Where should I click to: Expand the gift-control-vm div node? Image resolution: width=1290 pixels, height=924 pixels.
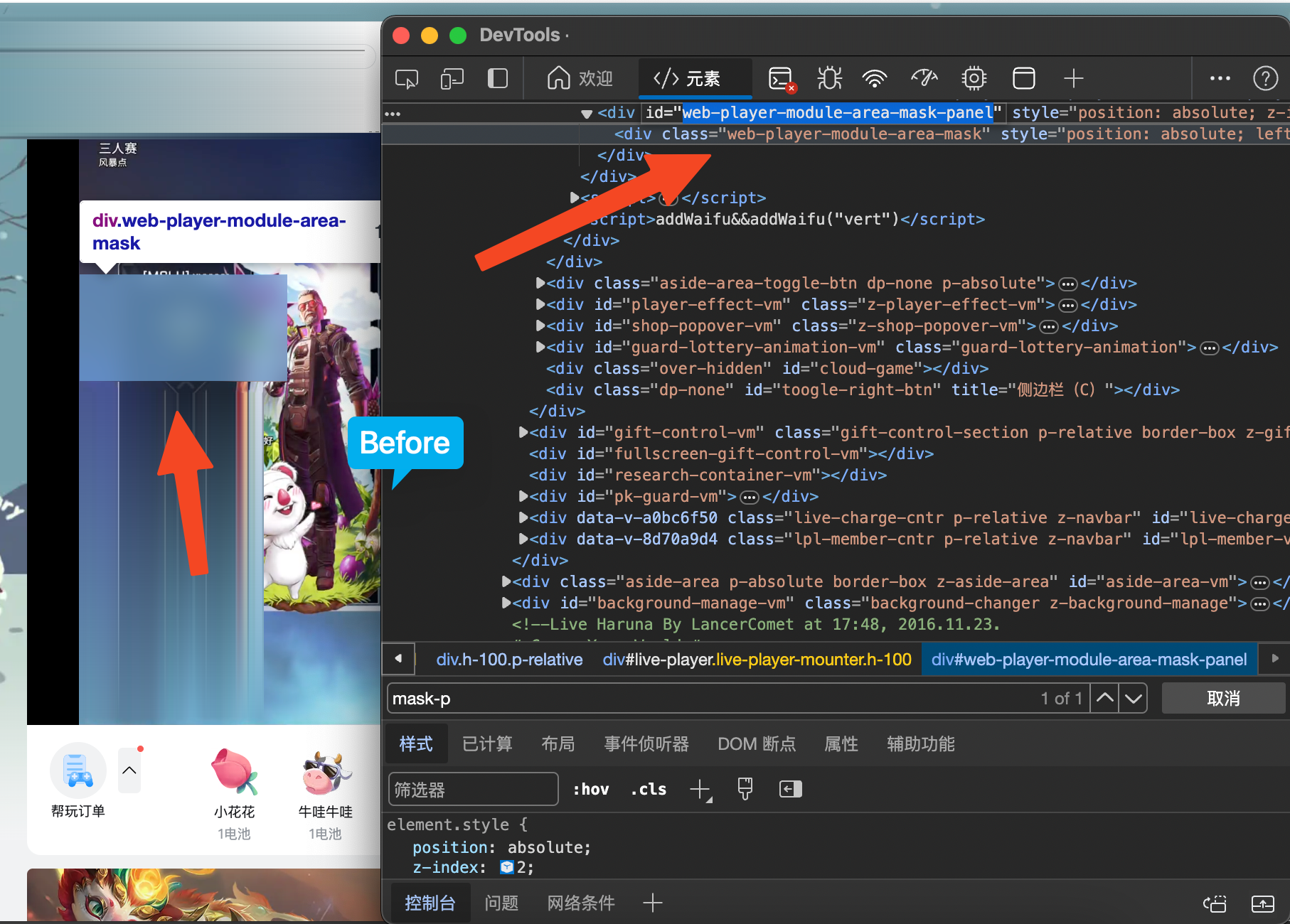pyautogui.click(x=523, y=432)
